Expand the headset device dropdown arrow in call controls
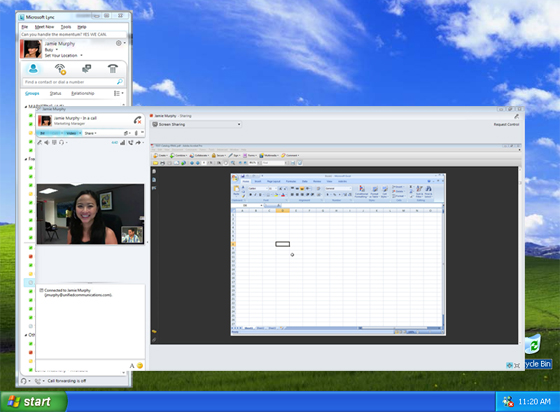Screen dimensions: 560x412 pos(66,142)
